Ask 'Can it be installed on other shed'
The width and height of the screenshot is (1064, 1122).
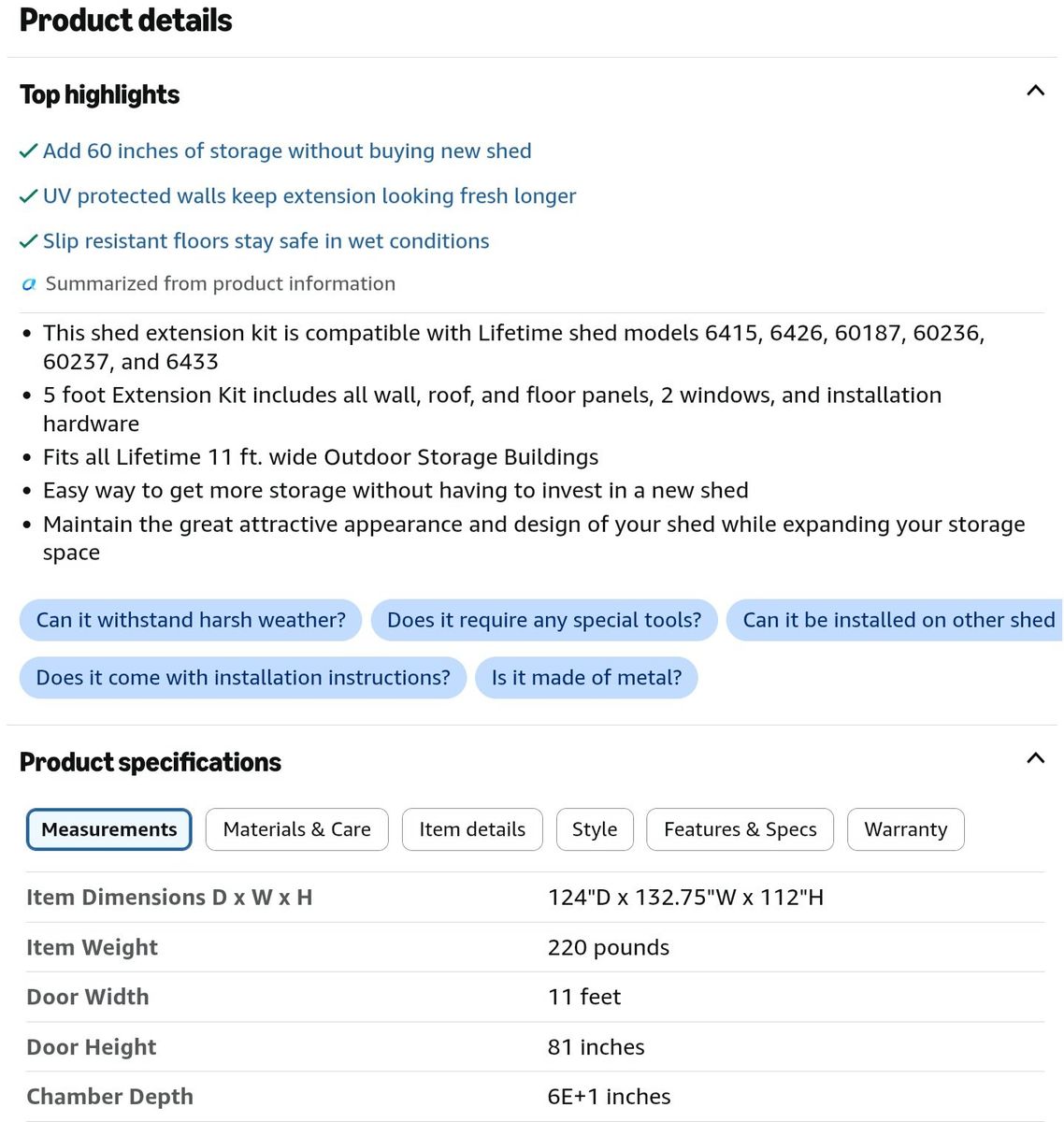pyautogui.click(x=895, y=620)
